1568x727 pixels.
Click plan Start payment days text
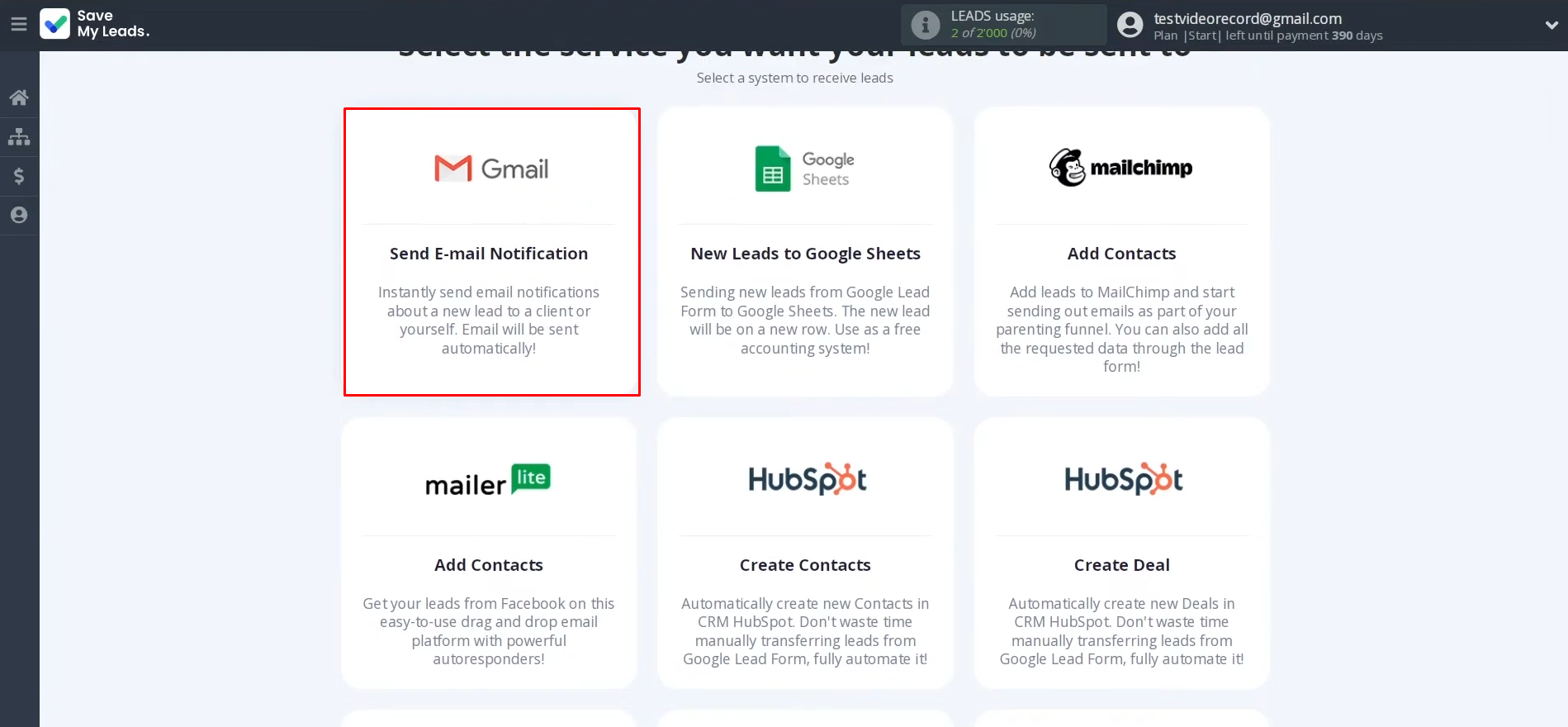click(x=1267, y=36)
